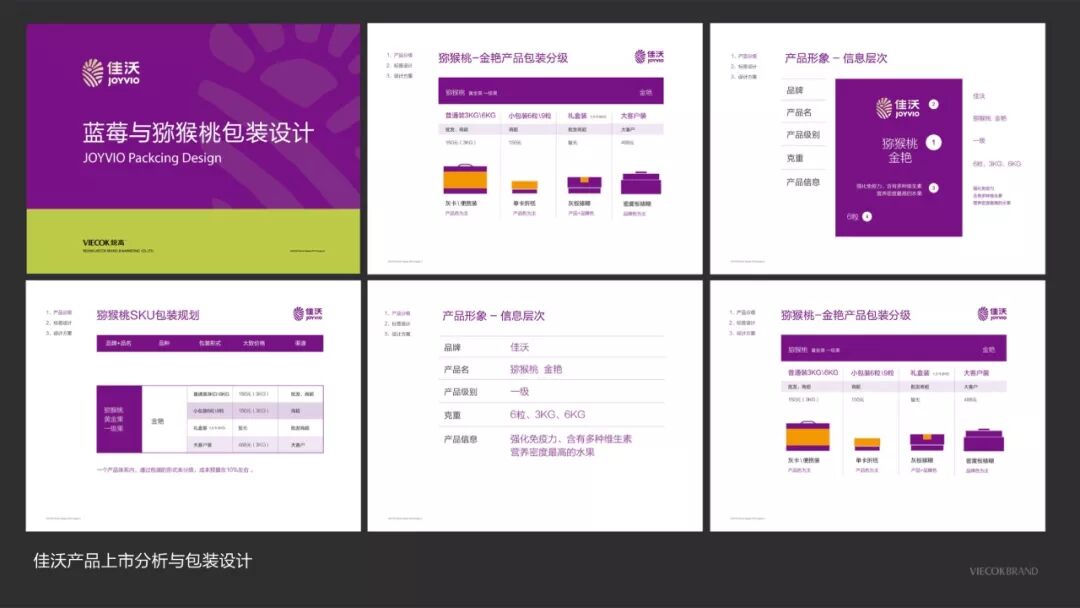
Task: Click the 品牌 label left of the purple card
Action: [x=795, y=90]
